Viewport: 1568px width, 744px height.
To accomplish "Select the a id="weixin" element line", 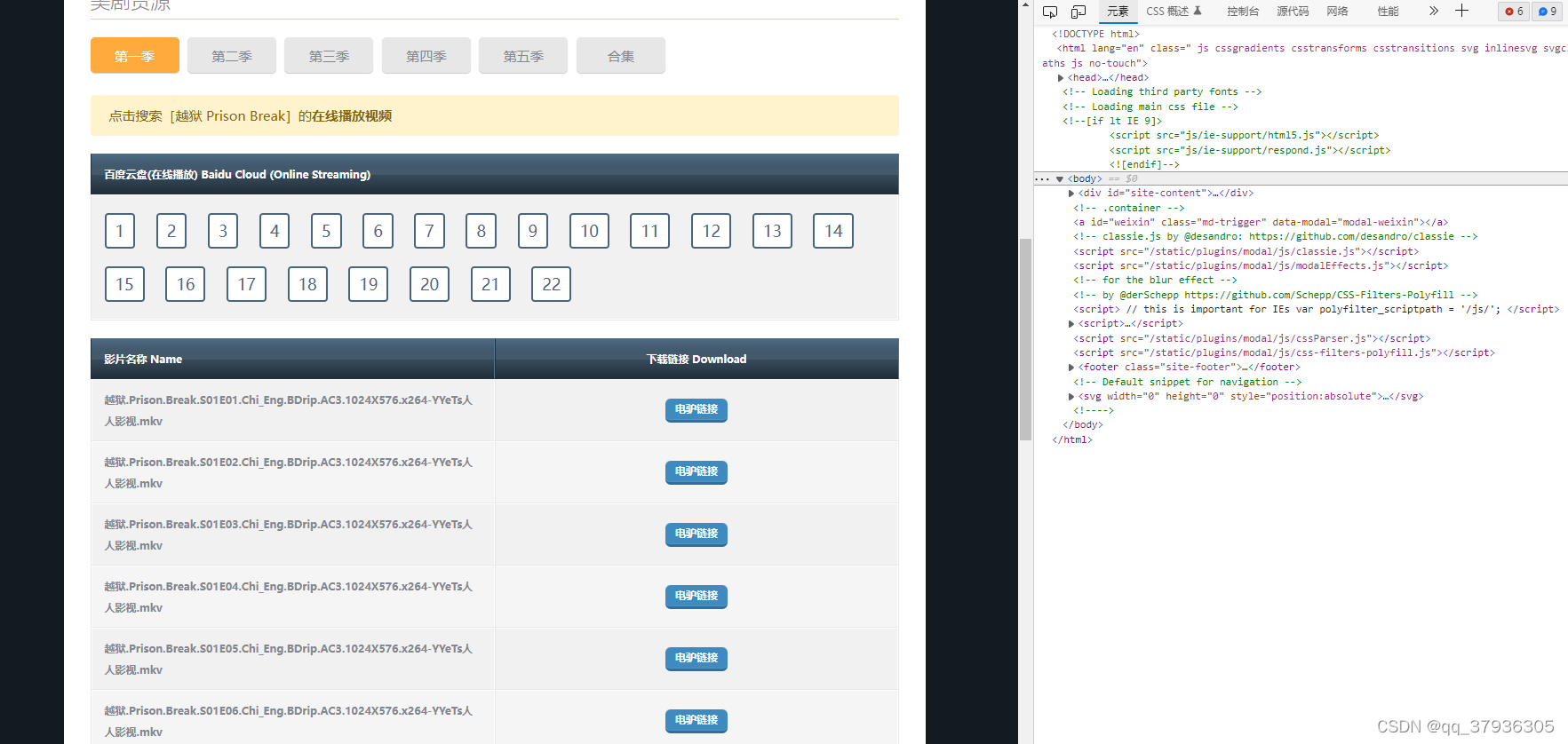I will click(1261, 223).
